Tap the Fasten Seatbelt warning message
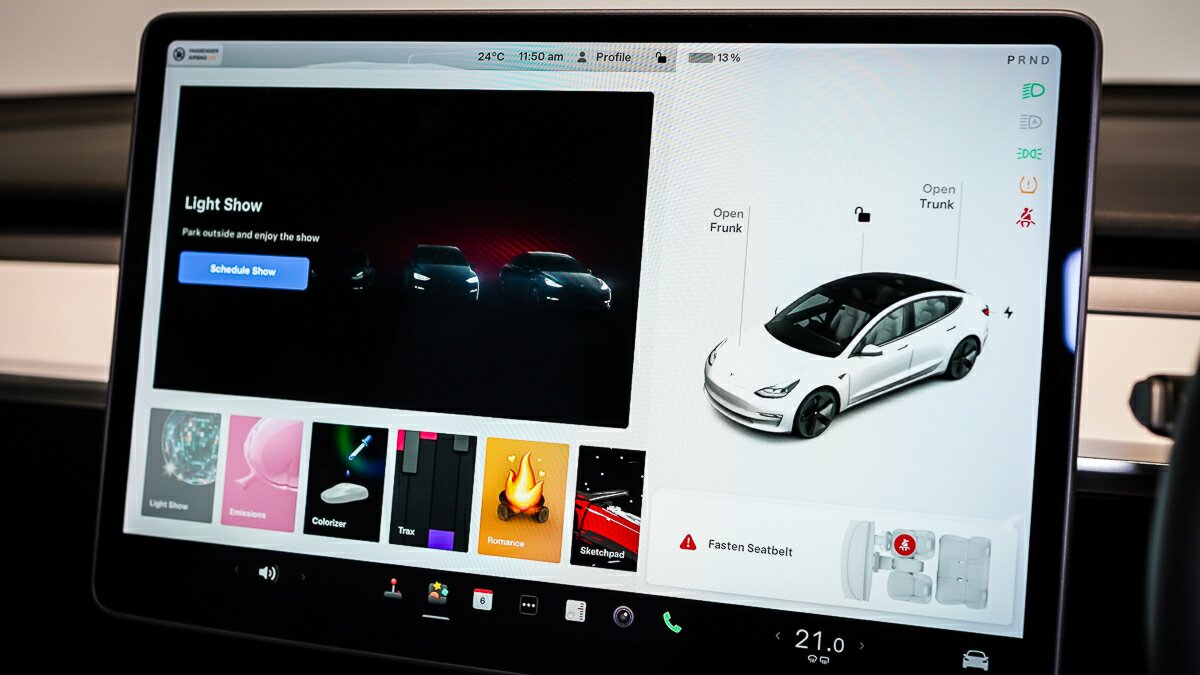The image size is (1200, 675). pos(750,547)
